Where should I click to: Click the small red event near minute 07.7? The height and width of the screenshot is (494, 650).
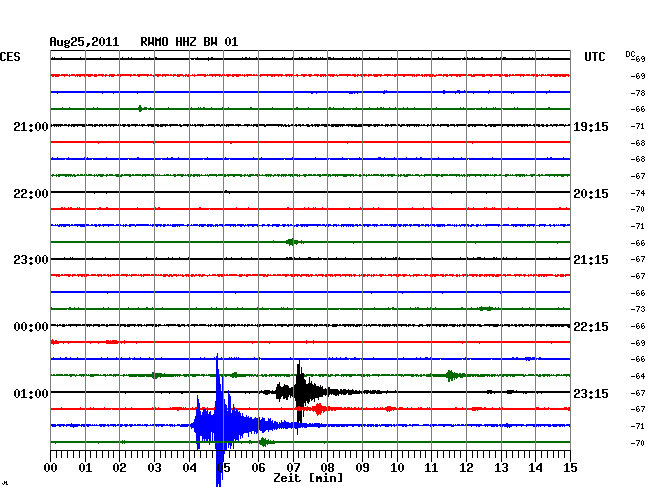click(x=318, y=409)
